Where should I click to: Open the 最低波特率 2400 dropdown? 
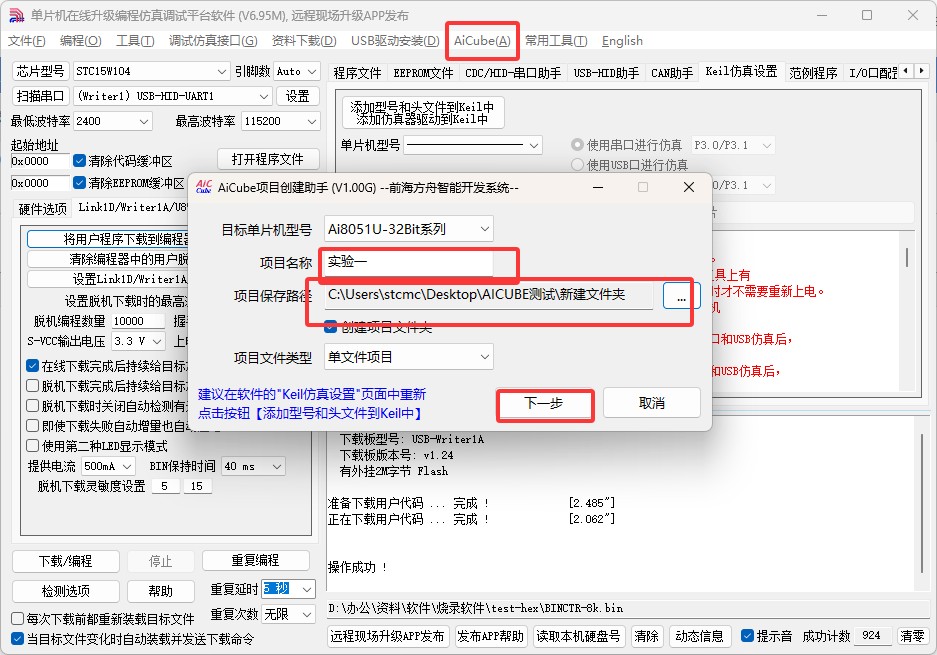[x=143, y=121]
